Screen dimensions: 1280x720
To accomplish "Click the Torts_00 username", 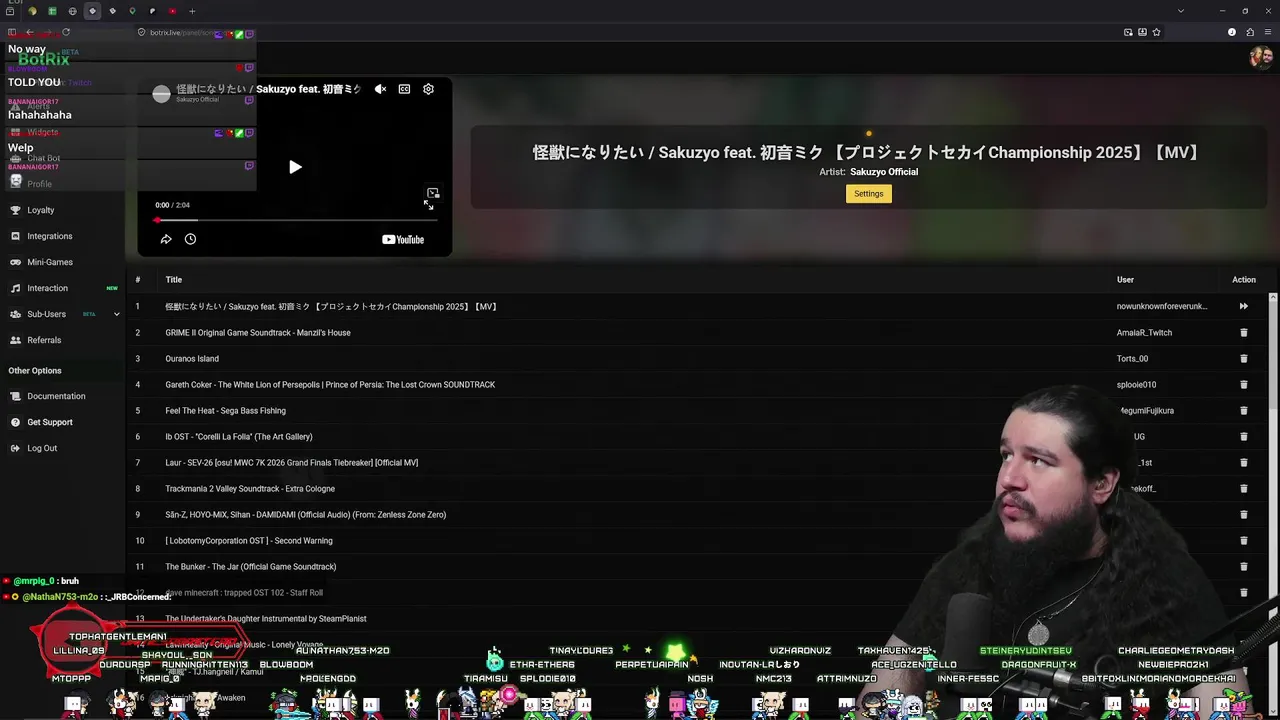I will [1132, 358].
